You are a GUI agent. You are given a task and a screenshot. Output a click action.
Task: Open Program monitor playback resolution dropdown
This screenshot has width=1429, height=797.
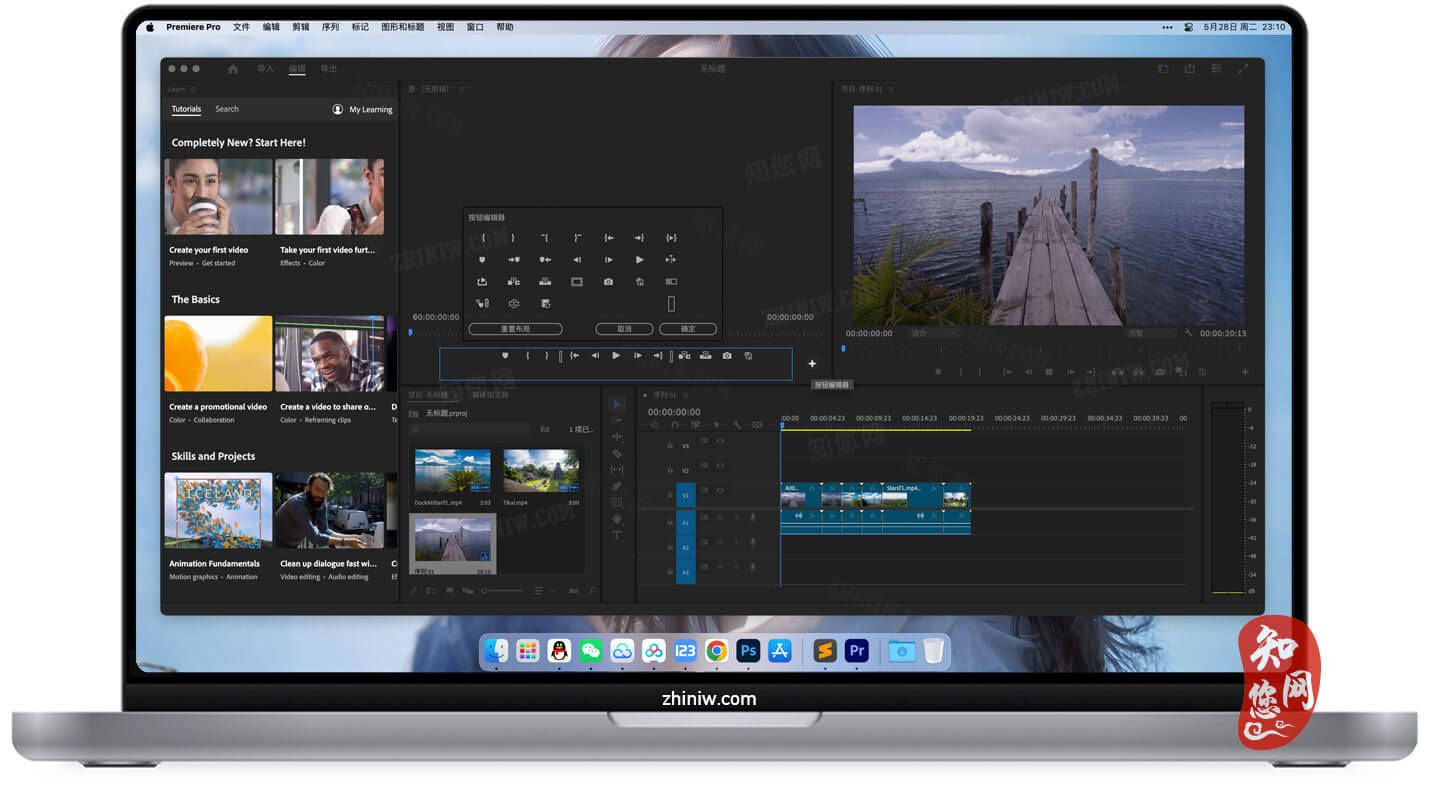click(1149, 333)
